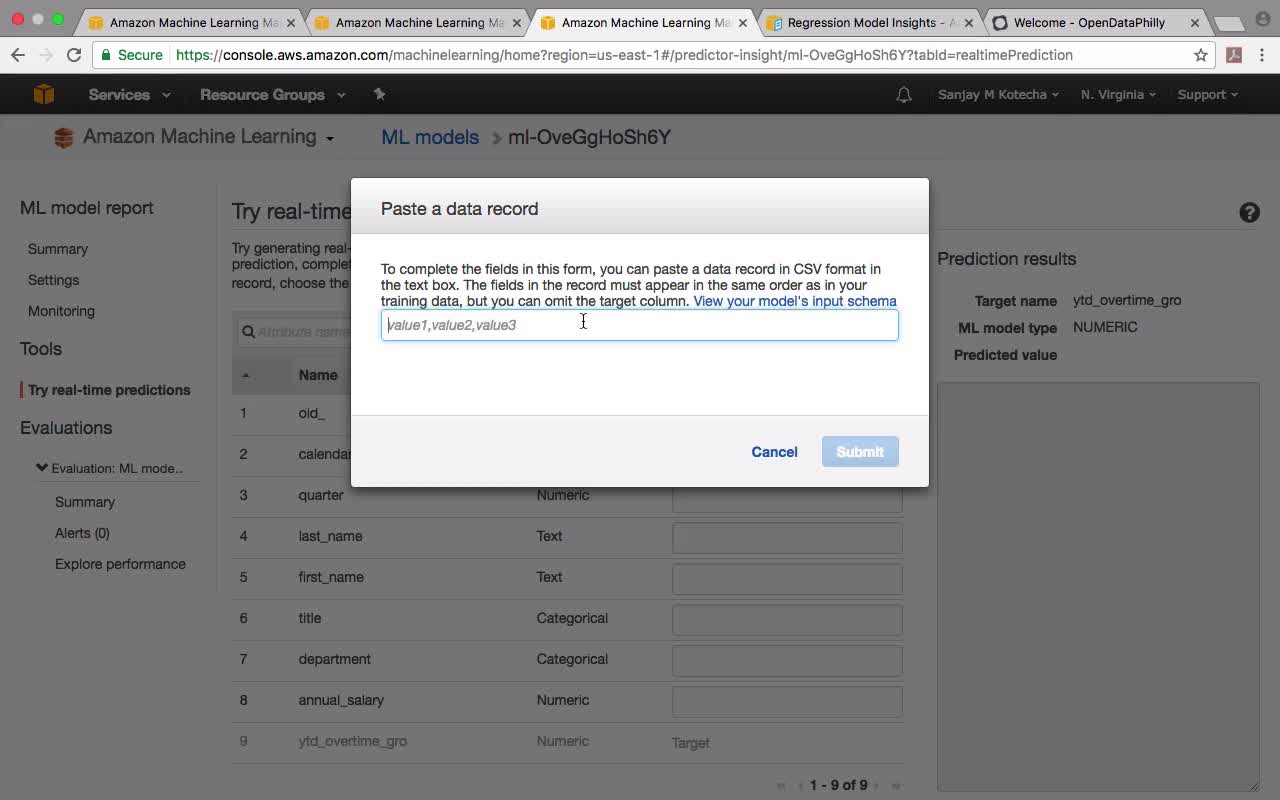Click the search magnifier icon in attribute filter
This screenshot has height=800, width=1280.
tap(247, 332)
